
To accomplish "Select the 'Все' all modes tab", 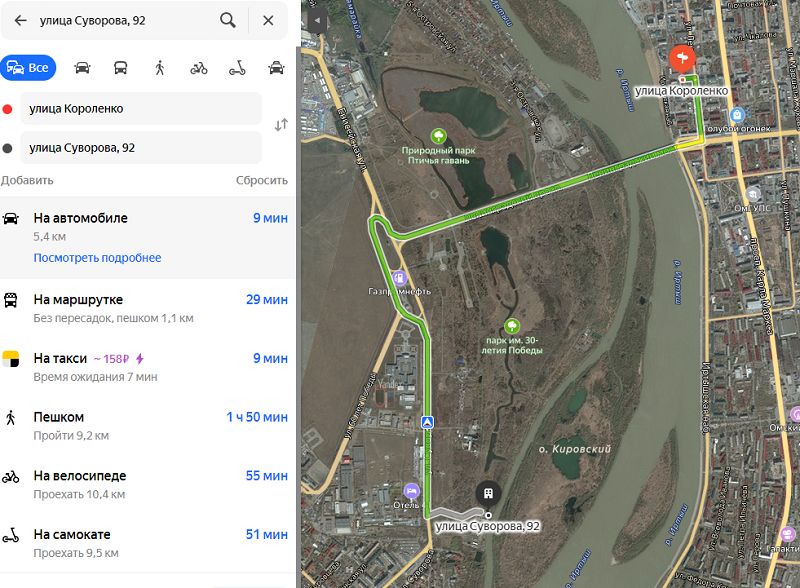I will [28, 67].
